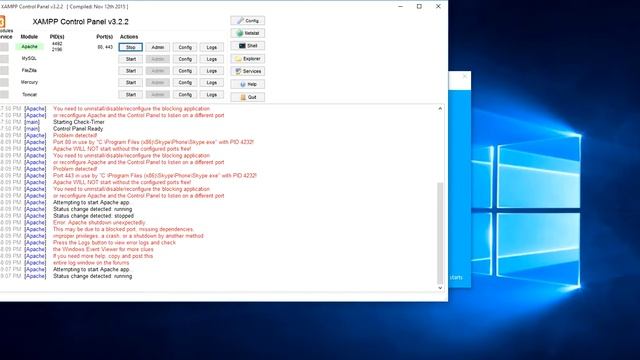Open XAMPP folder with Explorer button
Image resolution: width=640 pixels, height=360 pixels.
click(247, 59)
